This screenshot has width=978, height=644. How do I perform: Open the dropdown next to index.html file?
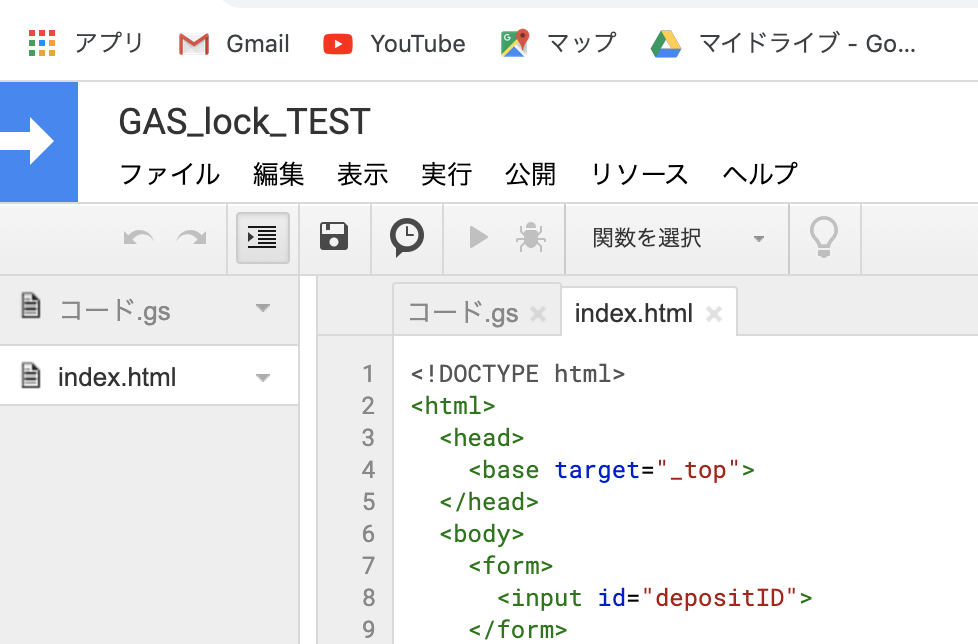(263, 375)
